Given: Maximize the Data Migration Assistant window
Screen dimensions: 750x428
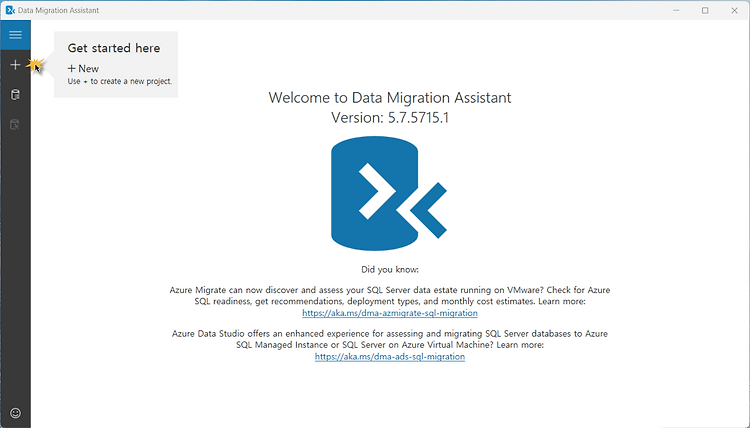Looking at the screenshot, I should pos(705,10).
